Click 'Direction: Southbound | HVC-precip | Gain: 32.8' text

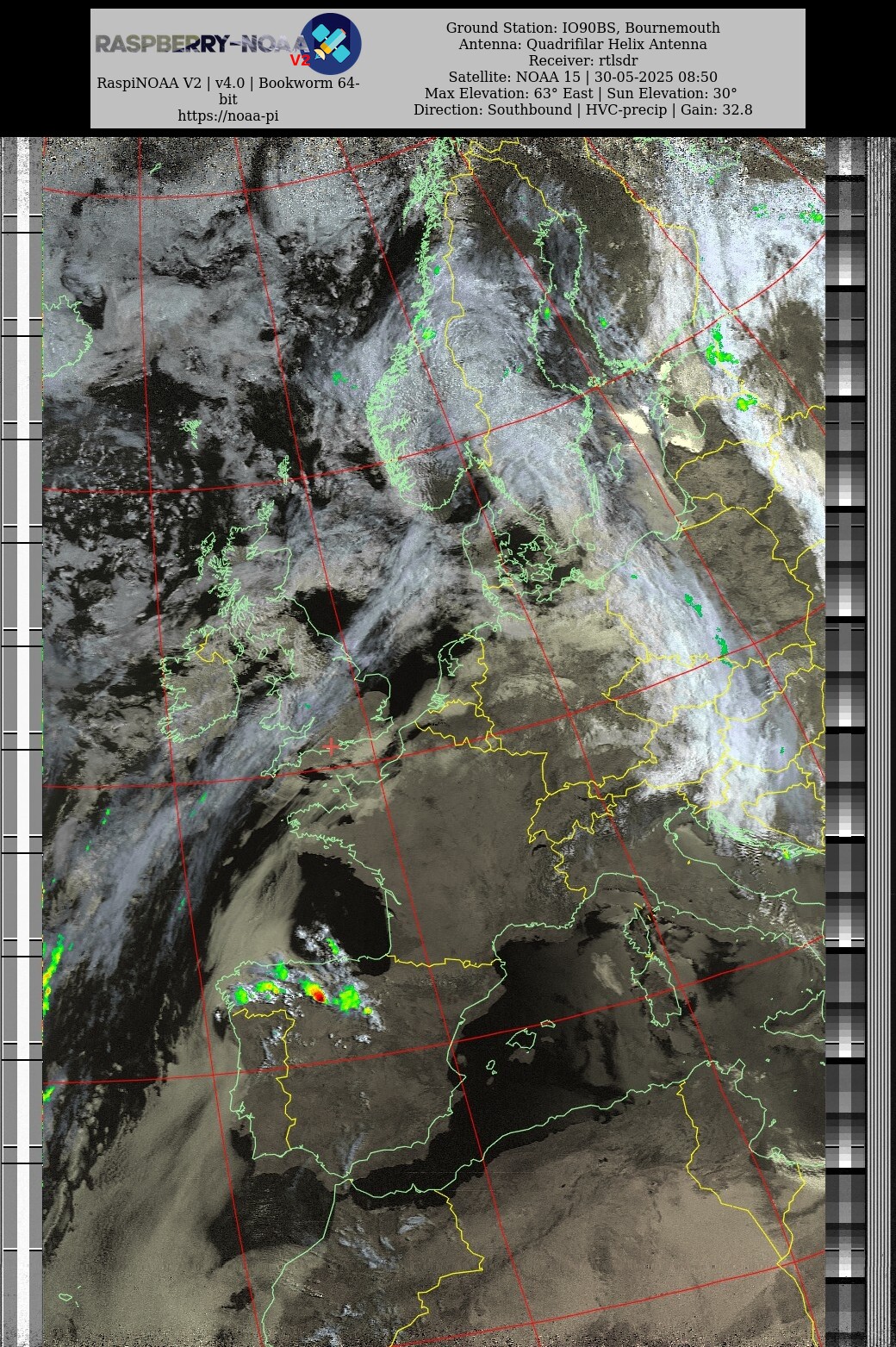coord(583,109)
